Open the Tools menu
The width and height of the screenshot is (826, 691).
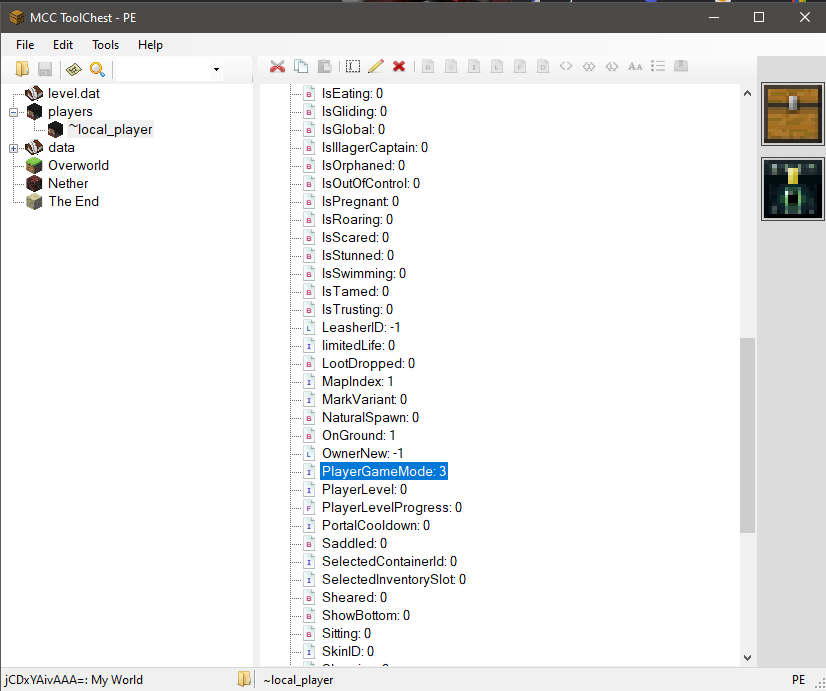click(105, 45)
